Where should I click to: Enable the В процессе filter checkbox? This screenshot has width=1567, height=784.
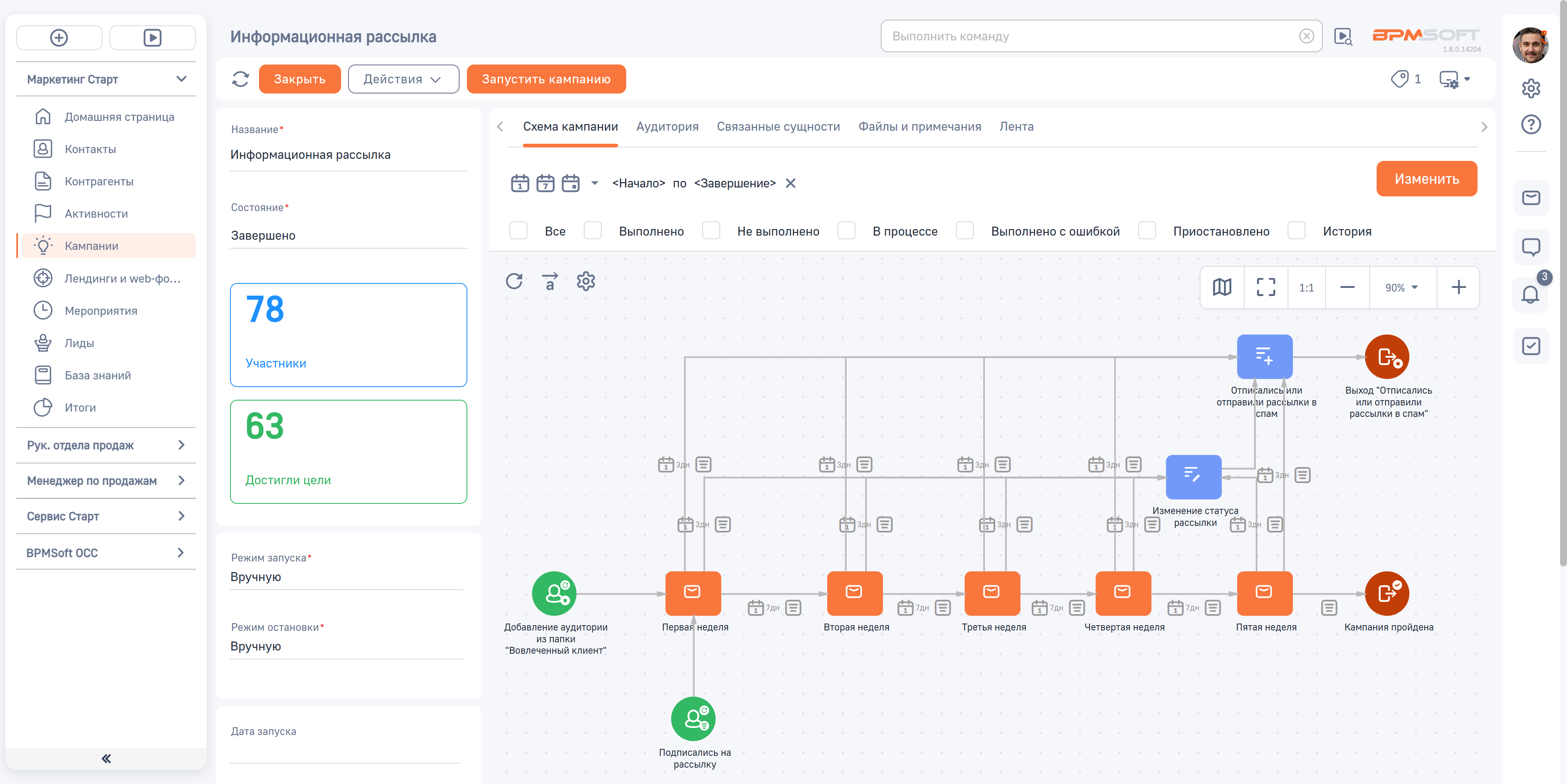tap(846, 231)
